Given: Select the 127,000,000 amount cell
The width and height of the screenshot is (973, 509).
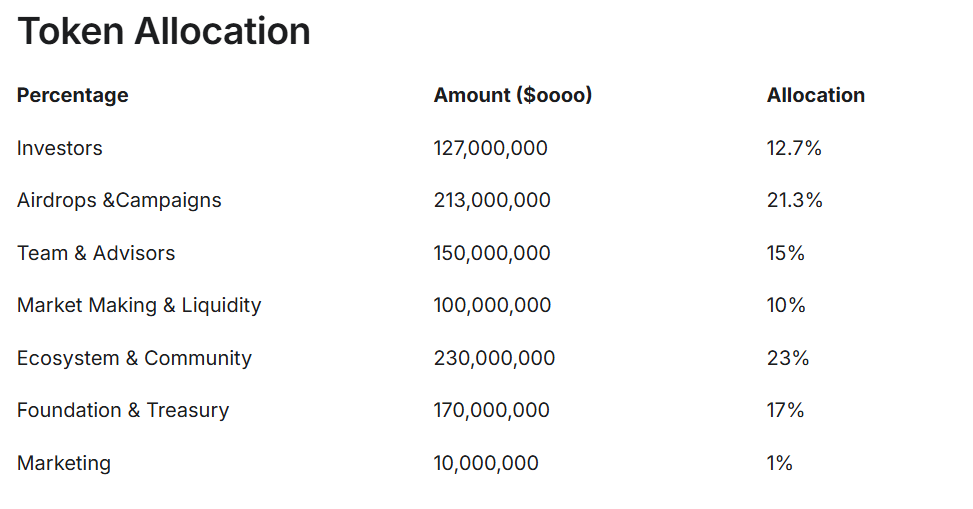Looking at the screenshot, I should click(x=491, y=148).
